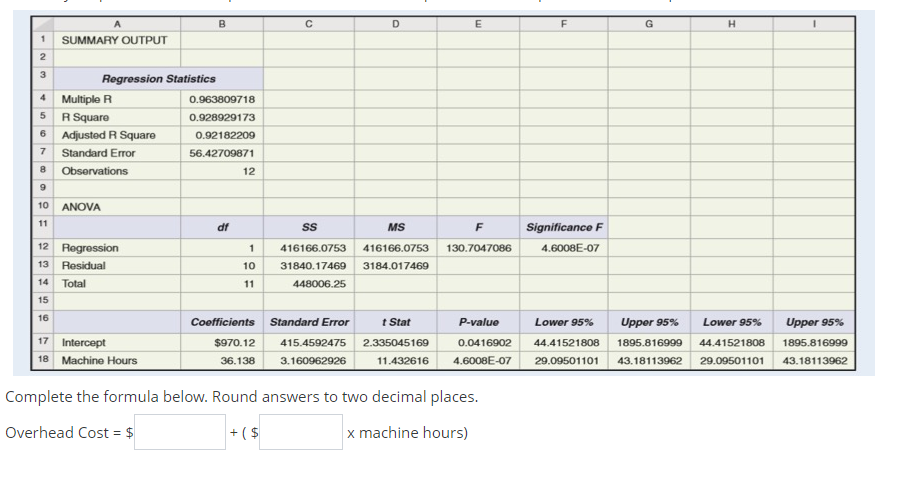Viewport: 911px width, 480px height.
Task: Click the MS column header
Action: (x=396, y=227)
